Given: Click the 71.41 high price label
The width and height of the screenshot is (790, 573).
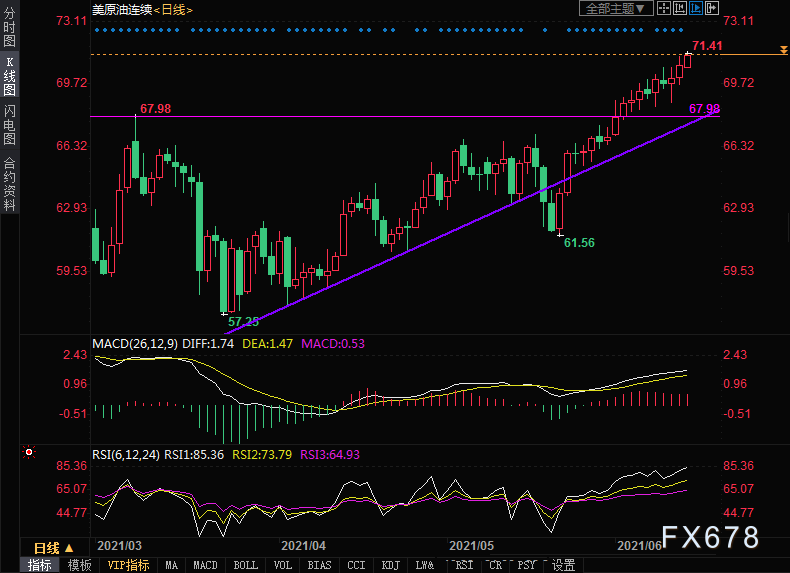Looking at the screenshot, I should 707,46.
